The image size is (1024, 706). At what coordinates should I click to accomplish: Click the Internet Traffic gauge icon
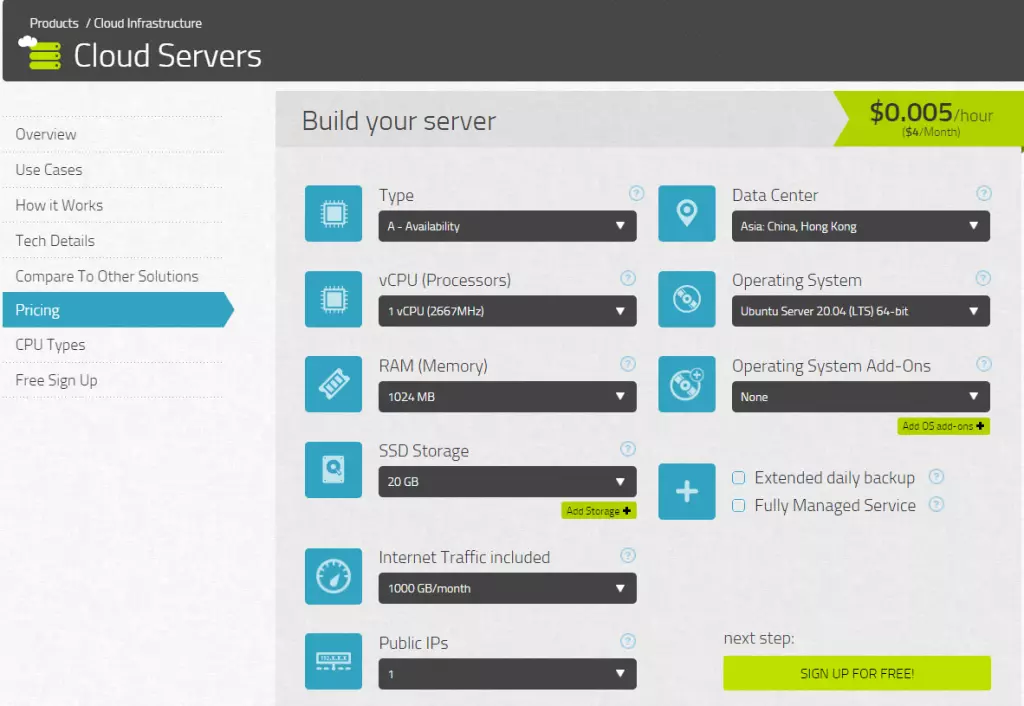pos(333,576)
